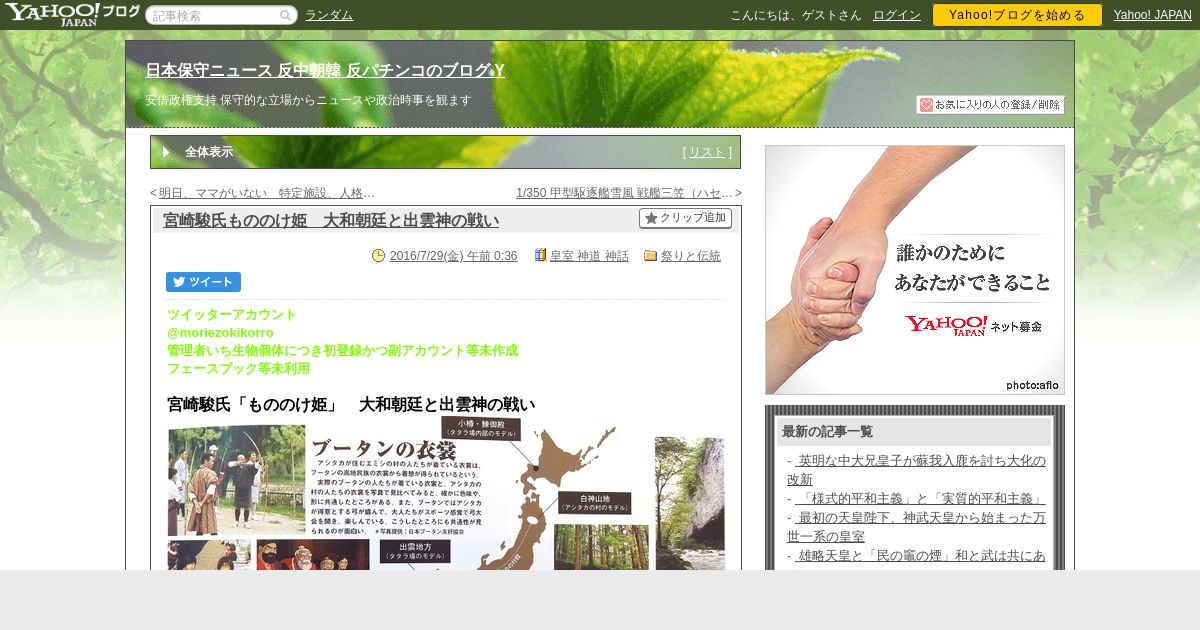Open the Yahoo! Japan Blog logo
The image size is (1200, 630).
72,14
